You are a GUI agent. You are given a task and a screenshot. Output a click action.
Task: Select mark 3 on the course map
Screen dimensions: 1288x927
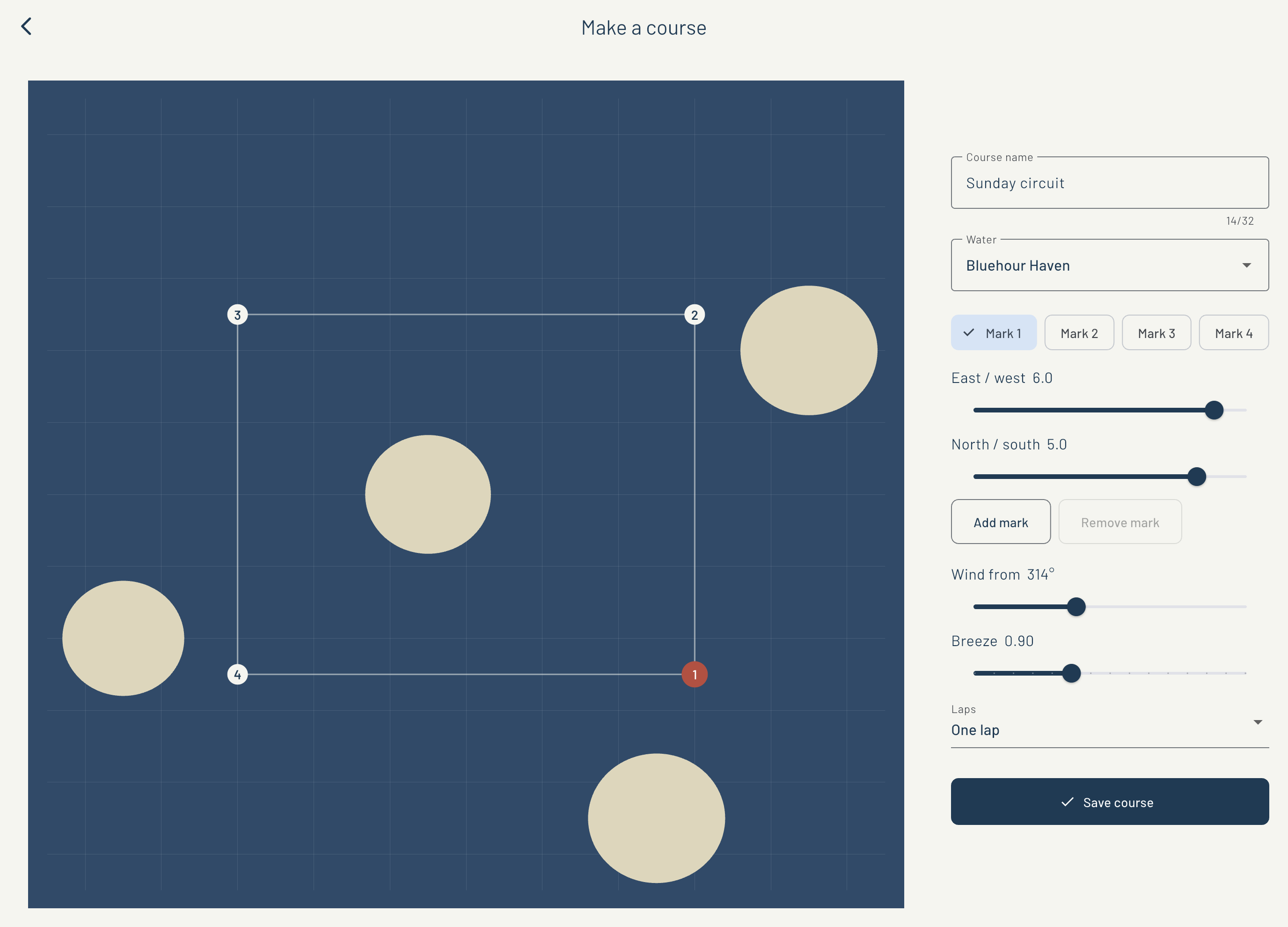tap(237, 315)
